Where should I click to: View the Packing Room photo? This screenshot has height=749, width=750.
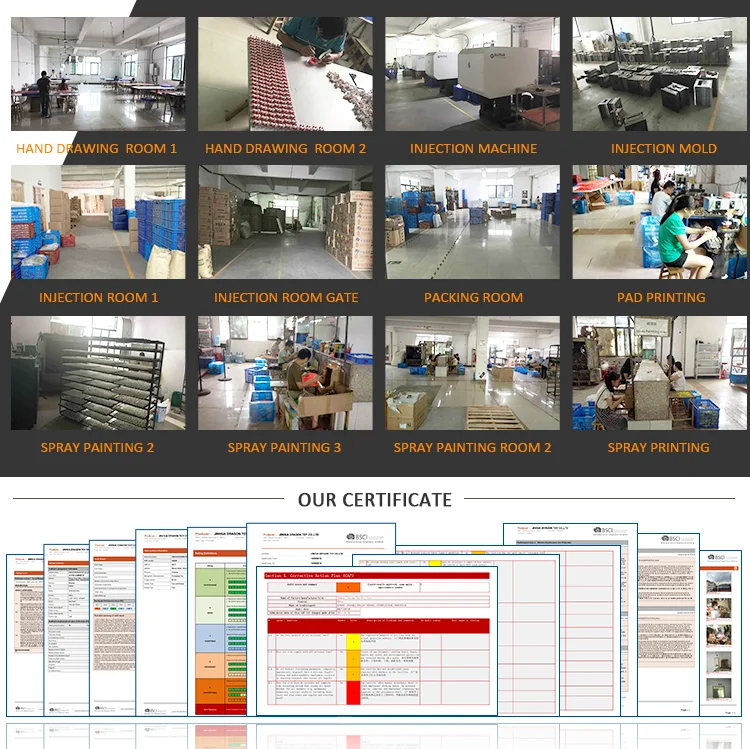(x=473, y=222)
